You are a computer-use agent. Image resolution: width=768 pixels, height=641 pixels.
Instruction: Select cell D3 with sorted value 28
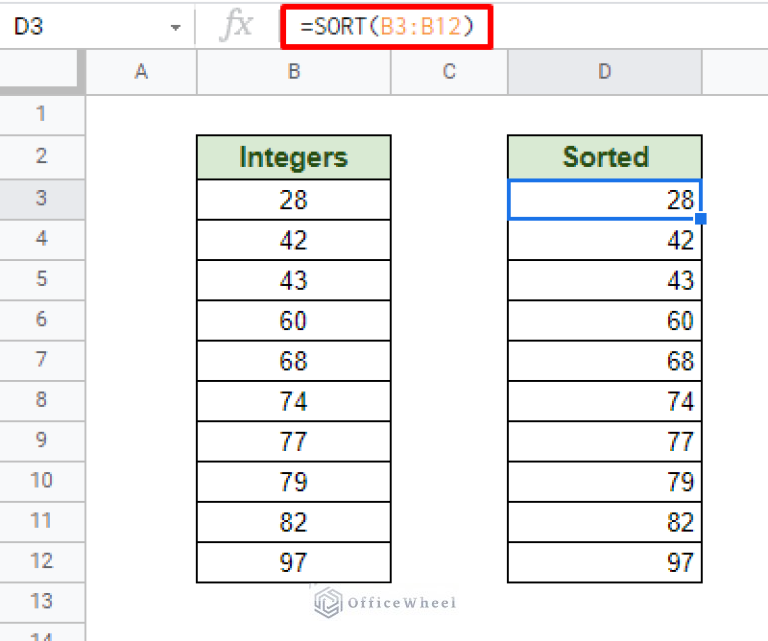click(605, 200)
